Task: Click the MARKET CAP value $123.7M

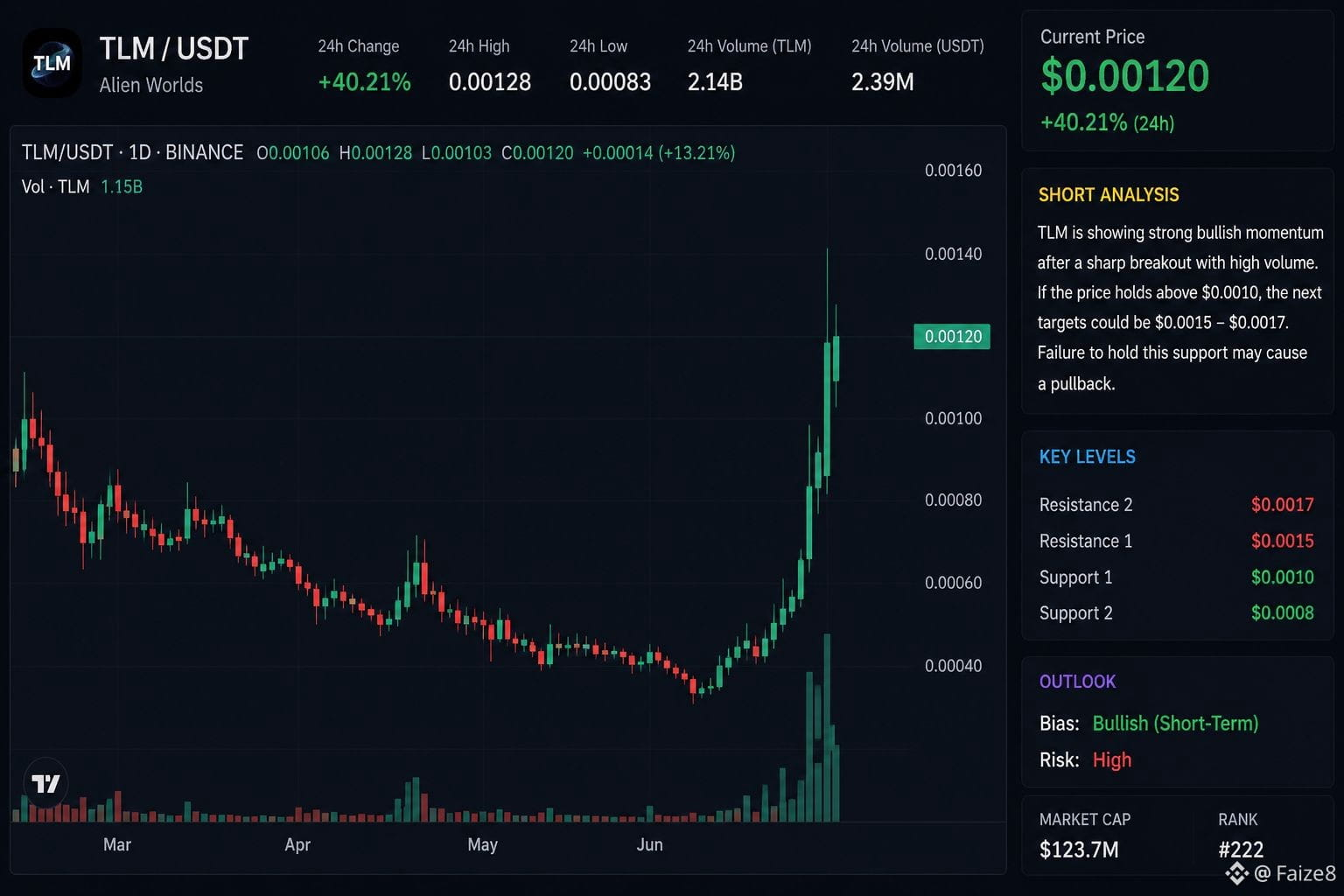Action: pyautogui.click(x=1079, y=850)
